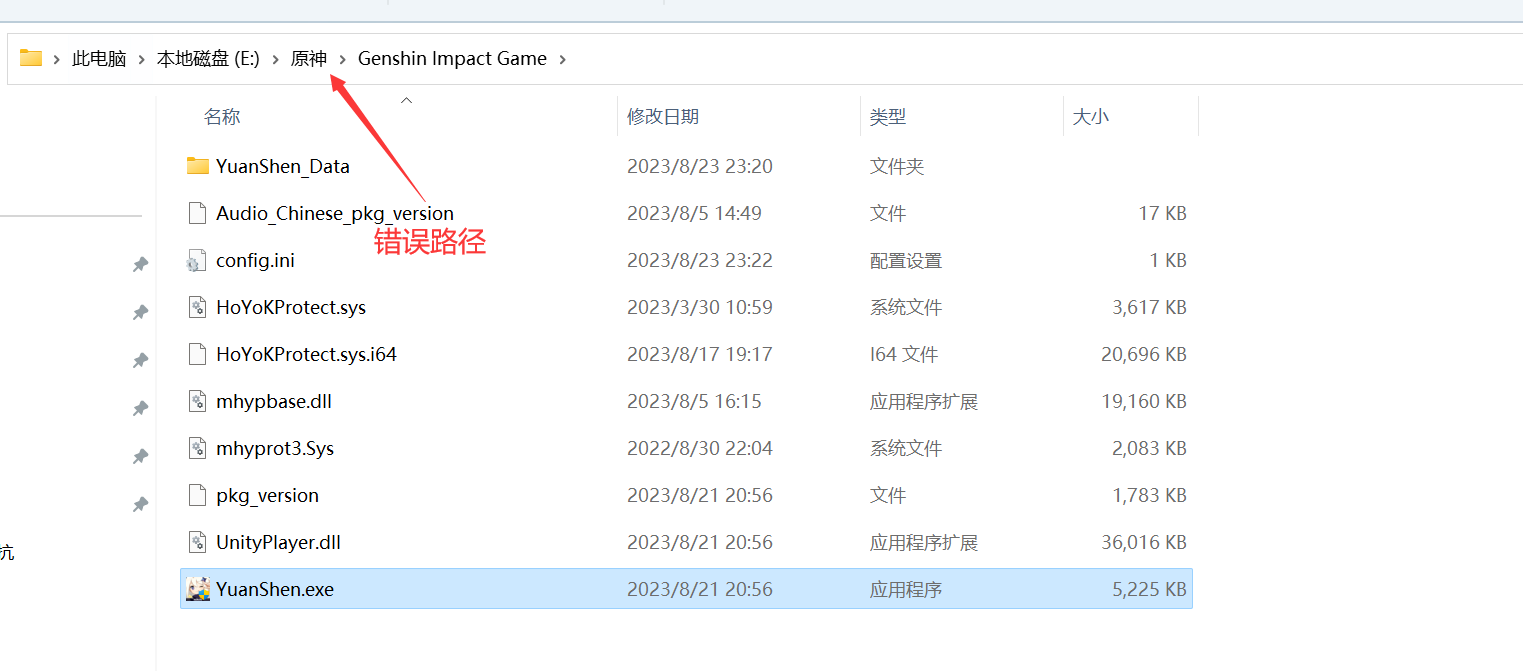The height and width of the screenshot is (671, 1523).
Task: Click the config.ini gear file icon
Action: click(x=197, y=261)
